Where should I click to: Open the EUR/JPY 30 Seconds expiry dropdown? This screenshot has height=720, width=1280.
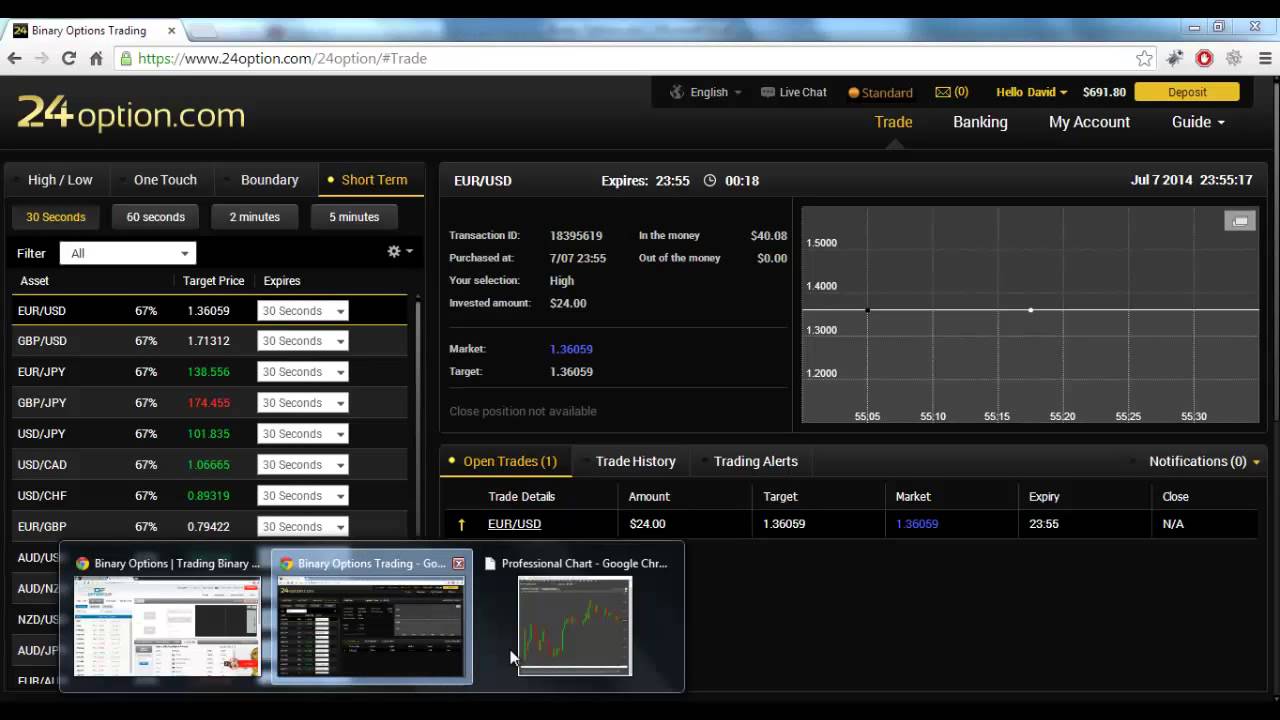[x=302, y=372]
